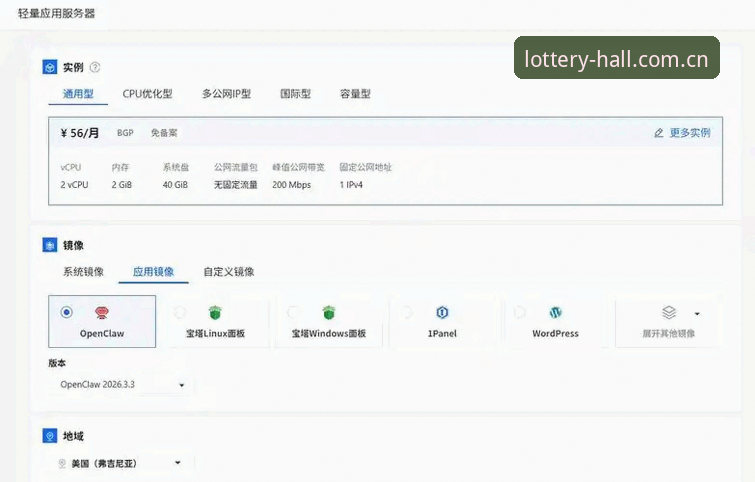
Task: Click the 镜像 section icon
Action: (50, 245)
